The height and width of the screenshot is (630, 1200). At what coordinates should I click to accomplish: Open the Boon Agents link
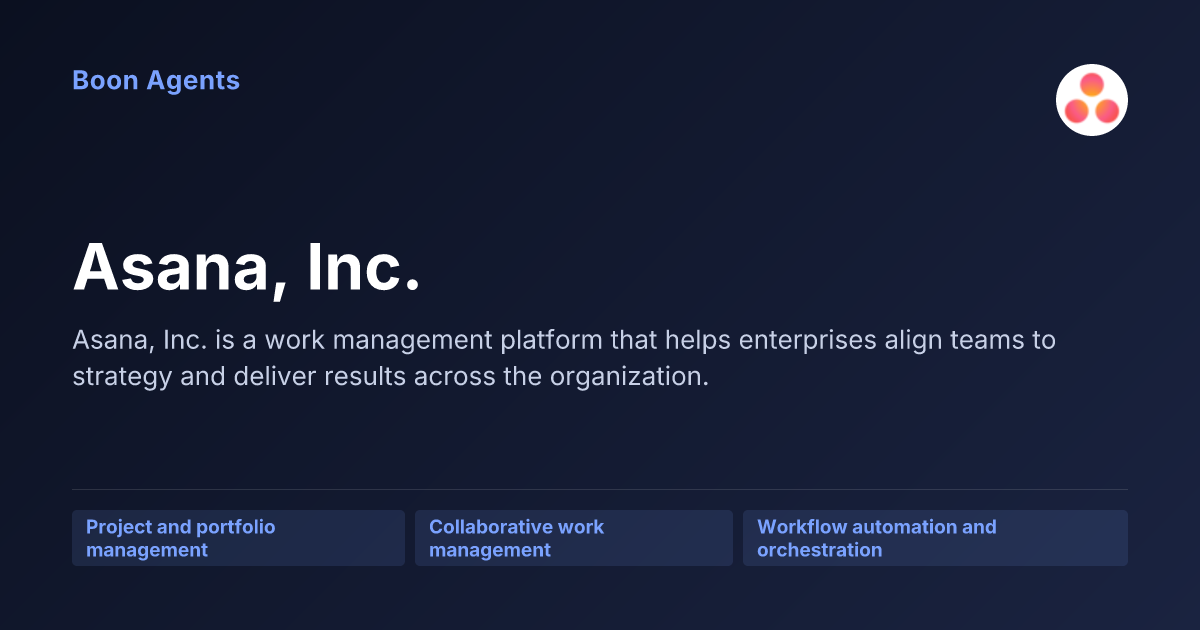156,80
